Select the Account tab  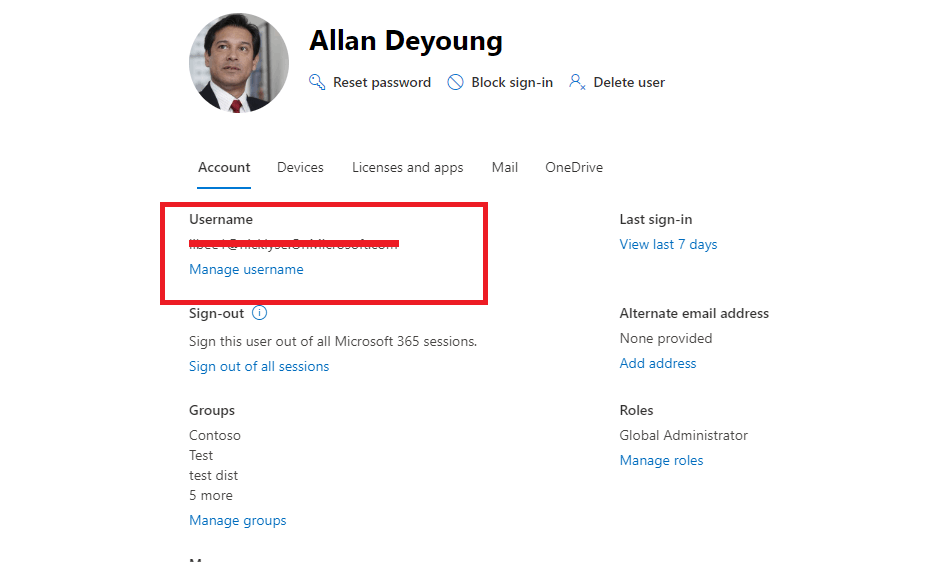pyautogui.click(x=224, y=168)
